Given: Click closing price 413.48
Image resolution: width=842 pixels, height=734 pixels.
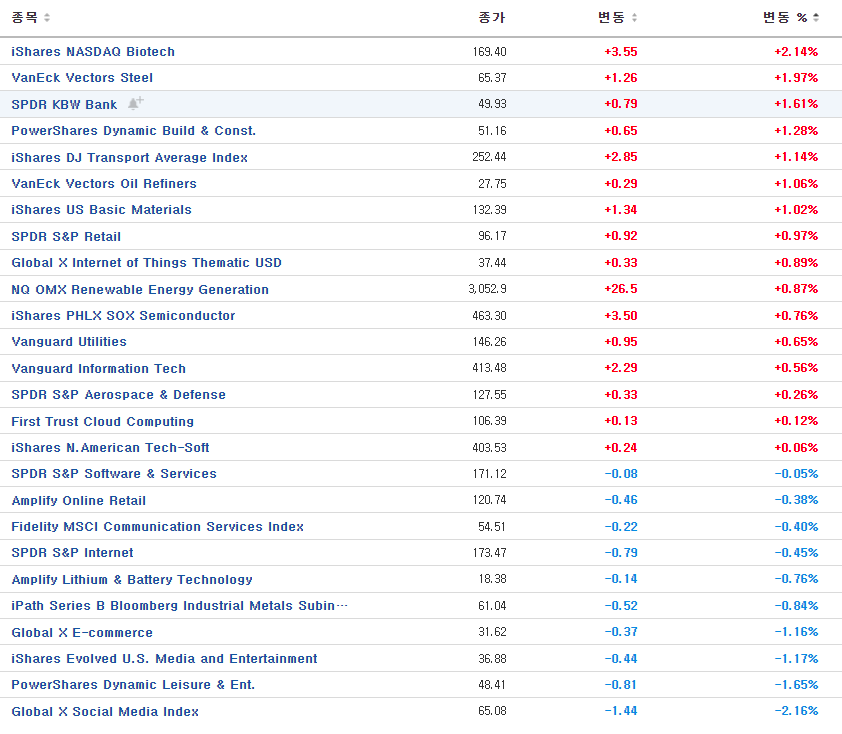Looking at the screenshot, I should (489, 368).
